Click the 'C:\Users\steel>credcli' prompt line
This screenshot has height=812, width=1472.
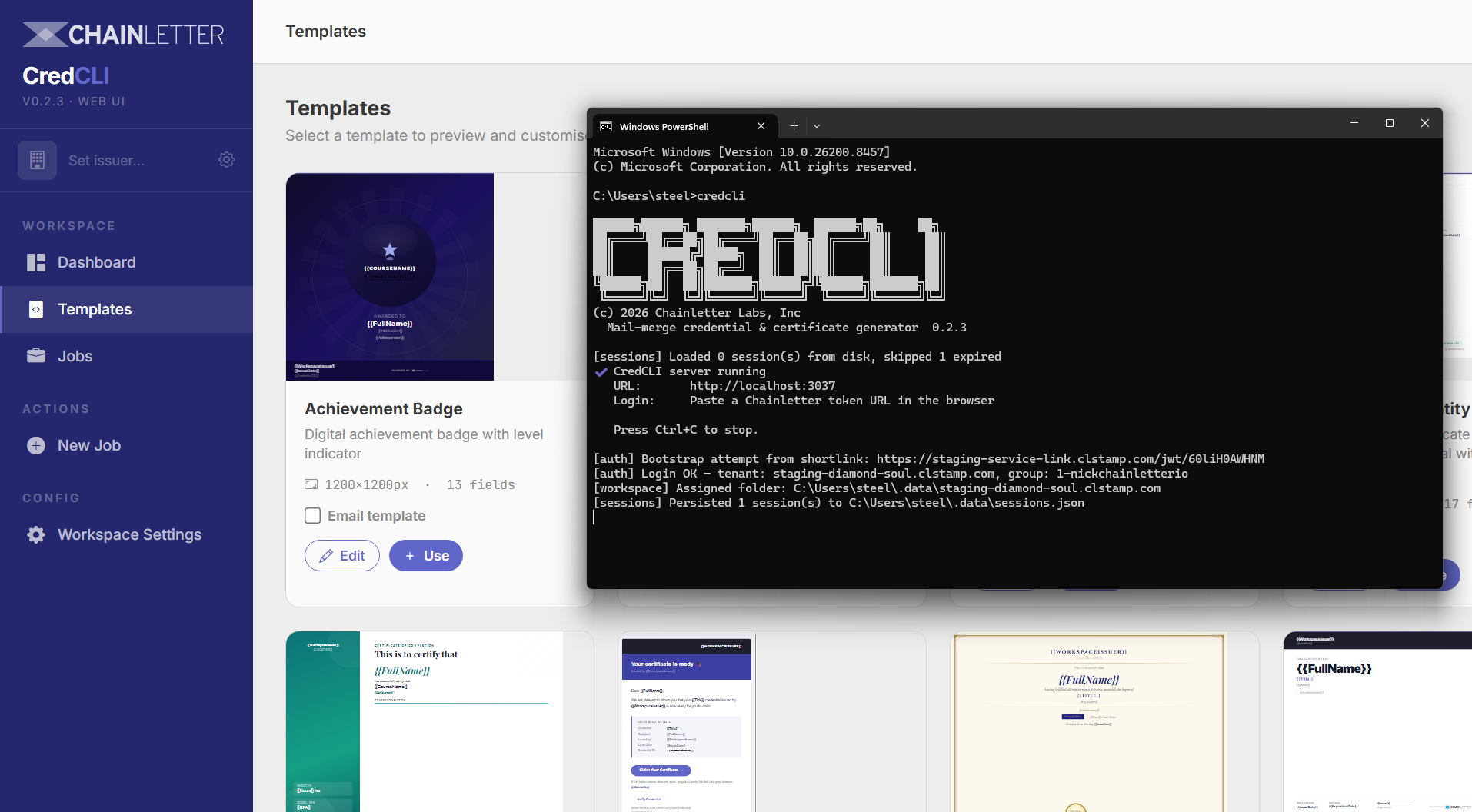point(669,196)
